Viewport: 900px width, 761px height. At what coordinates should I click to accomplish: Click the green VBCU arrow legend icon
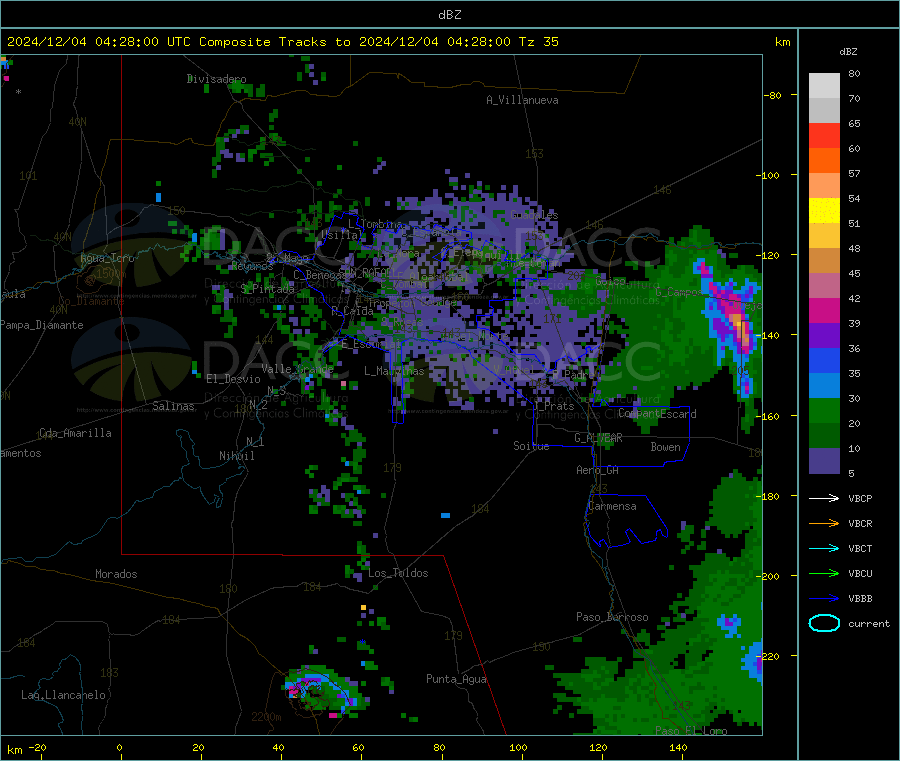pyautogui.click(x=824, y=573)
